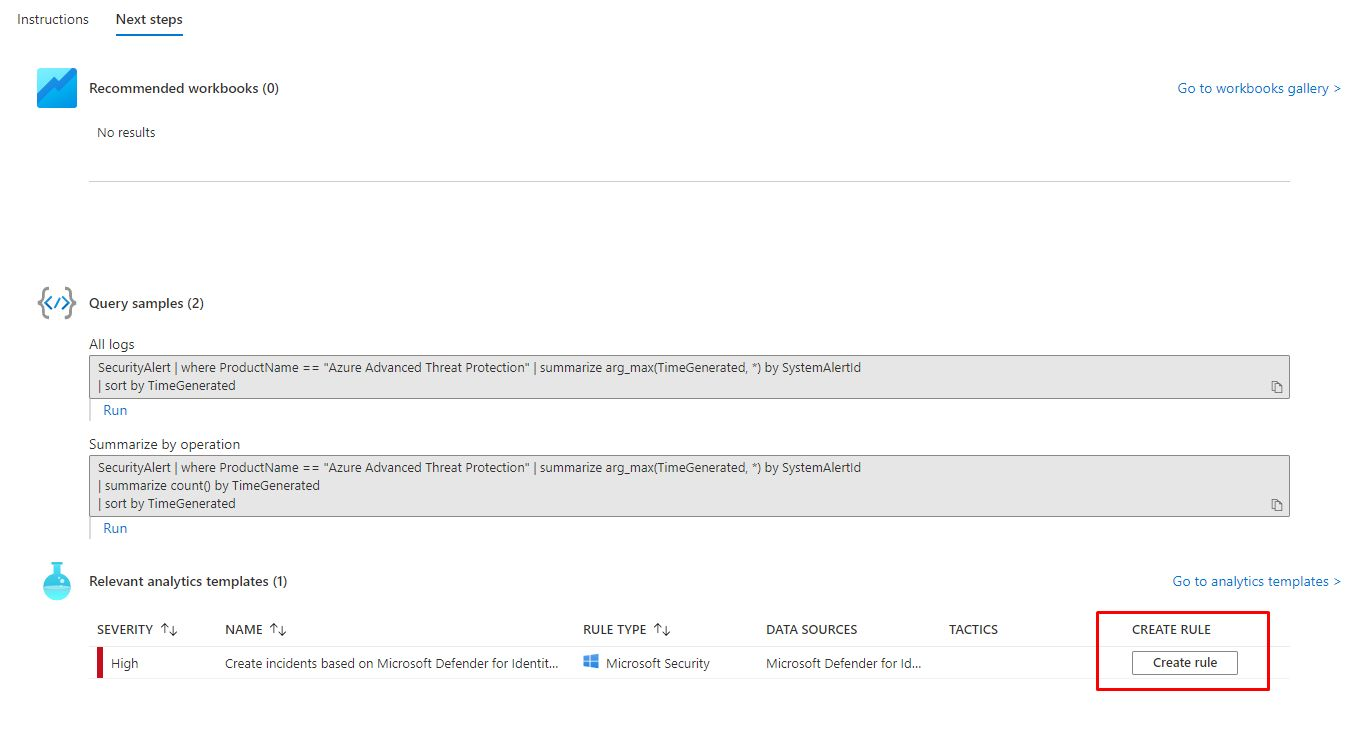Click the Recommended workbooks chart icon
This screenshot has width=1352, height=750.
57,88
